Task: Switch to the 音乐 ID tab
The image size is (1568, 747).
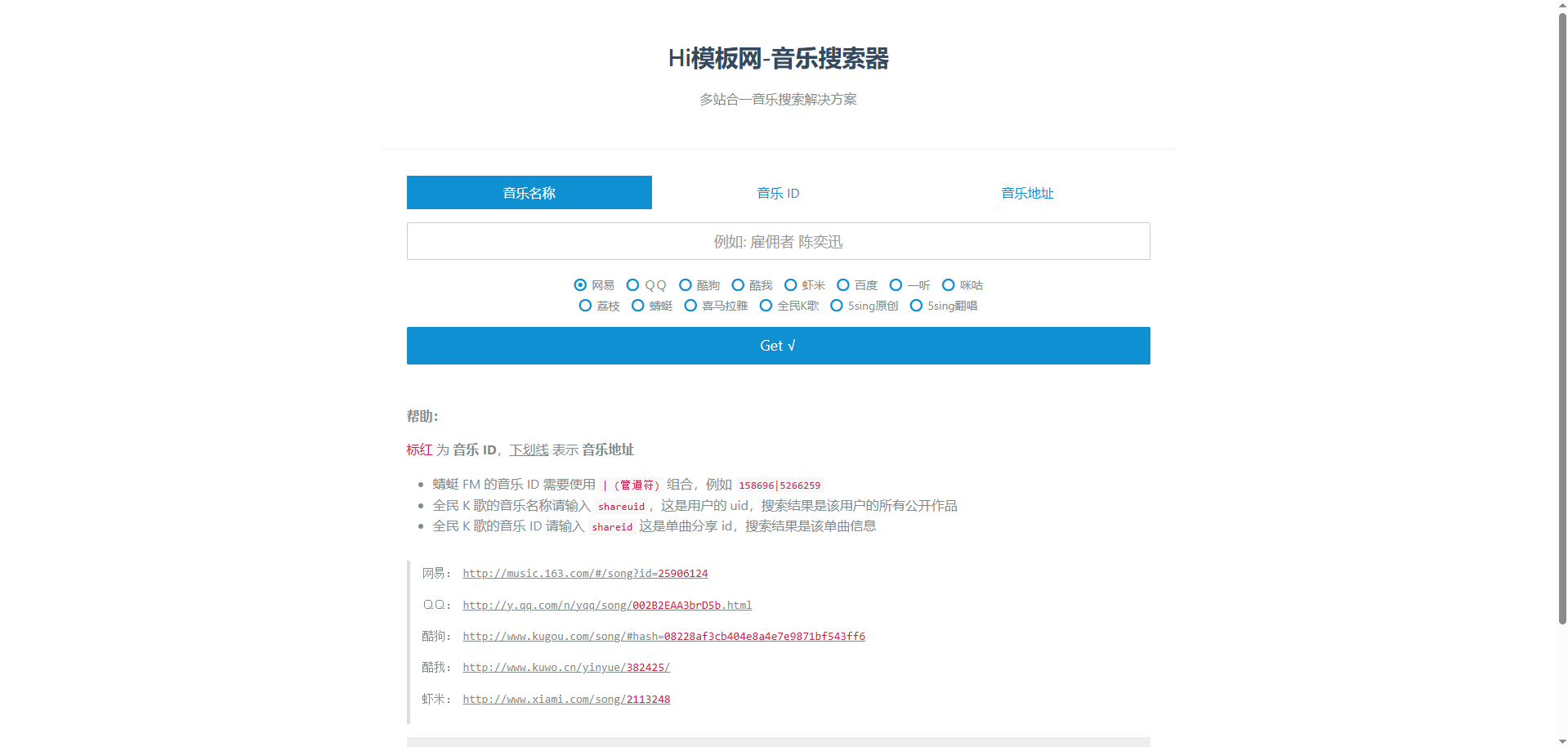Action: (778, 193)
